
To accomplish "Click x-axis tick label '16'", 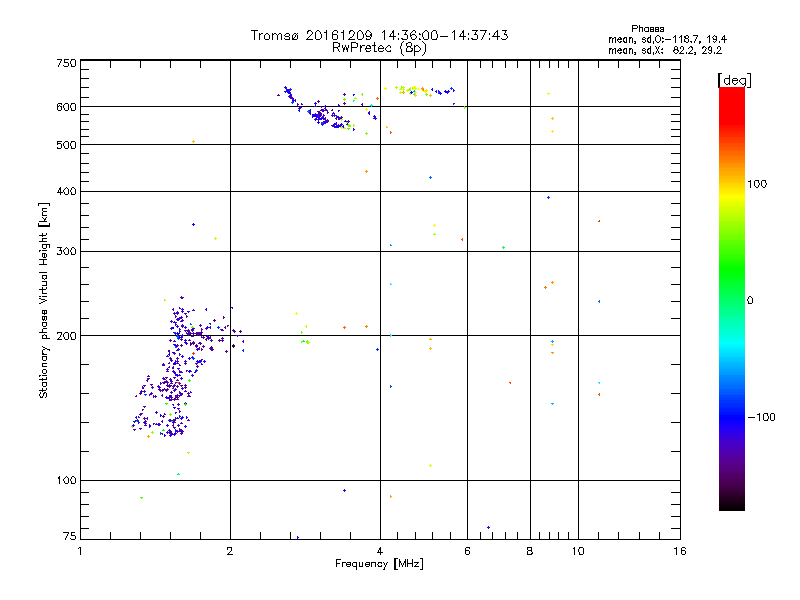I will (x=680, y=551).
